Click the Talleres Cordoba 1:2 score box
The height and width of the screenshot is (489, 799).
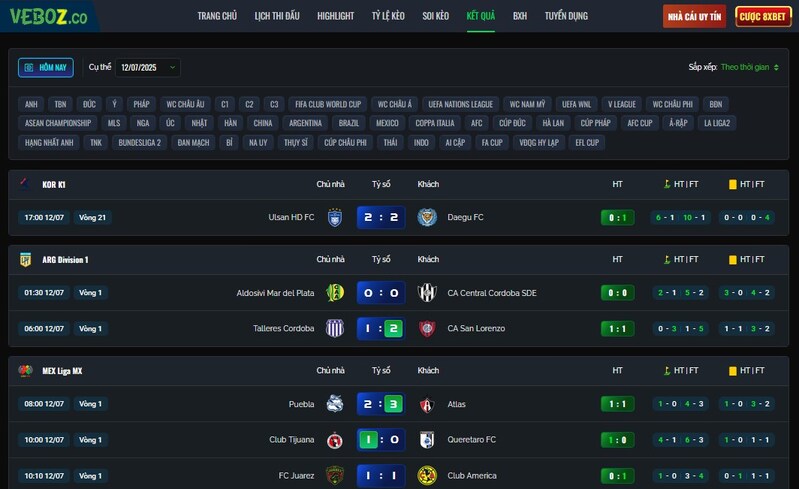pyautogui.click(x=381, y=329)
